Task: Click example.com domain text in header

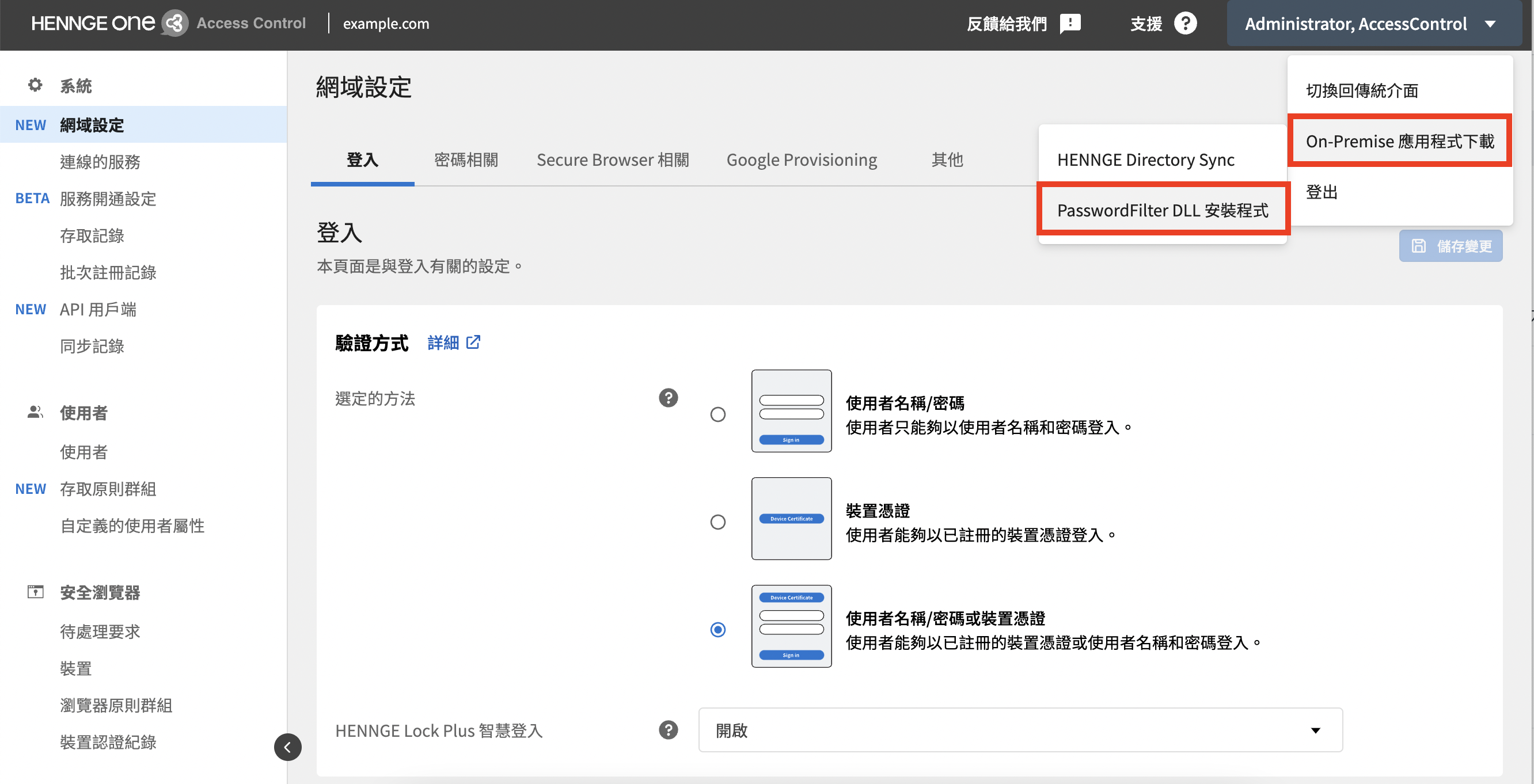Action: [x=386, y=24]
